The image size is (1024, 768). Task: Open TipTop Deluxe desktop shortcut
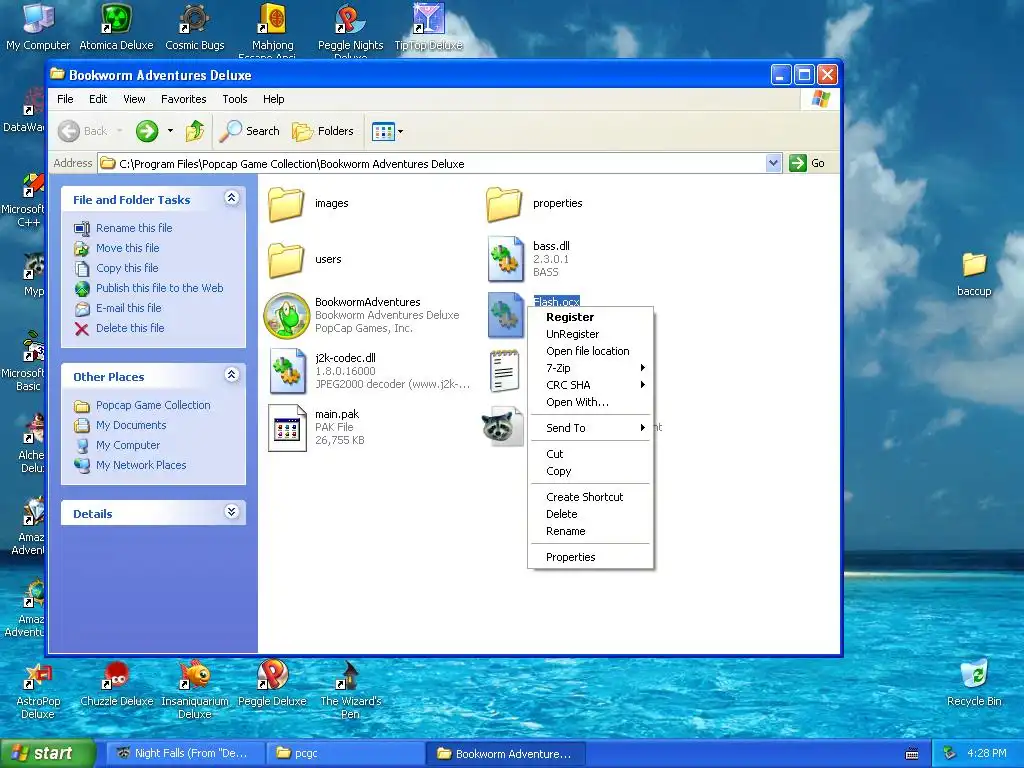click(428, 27)
